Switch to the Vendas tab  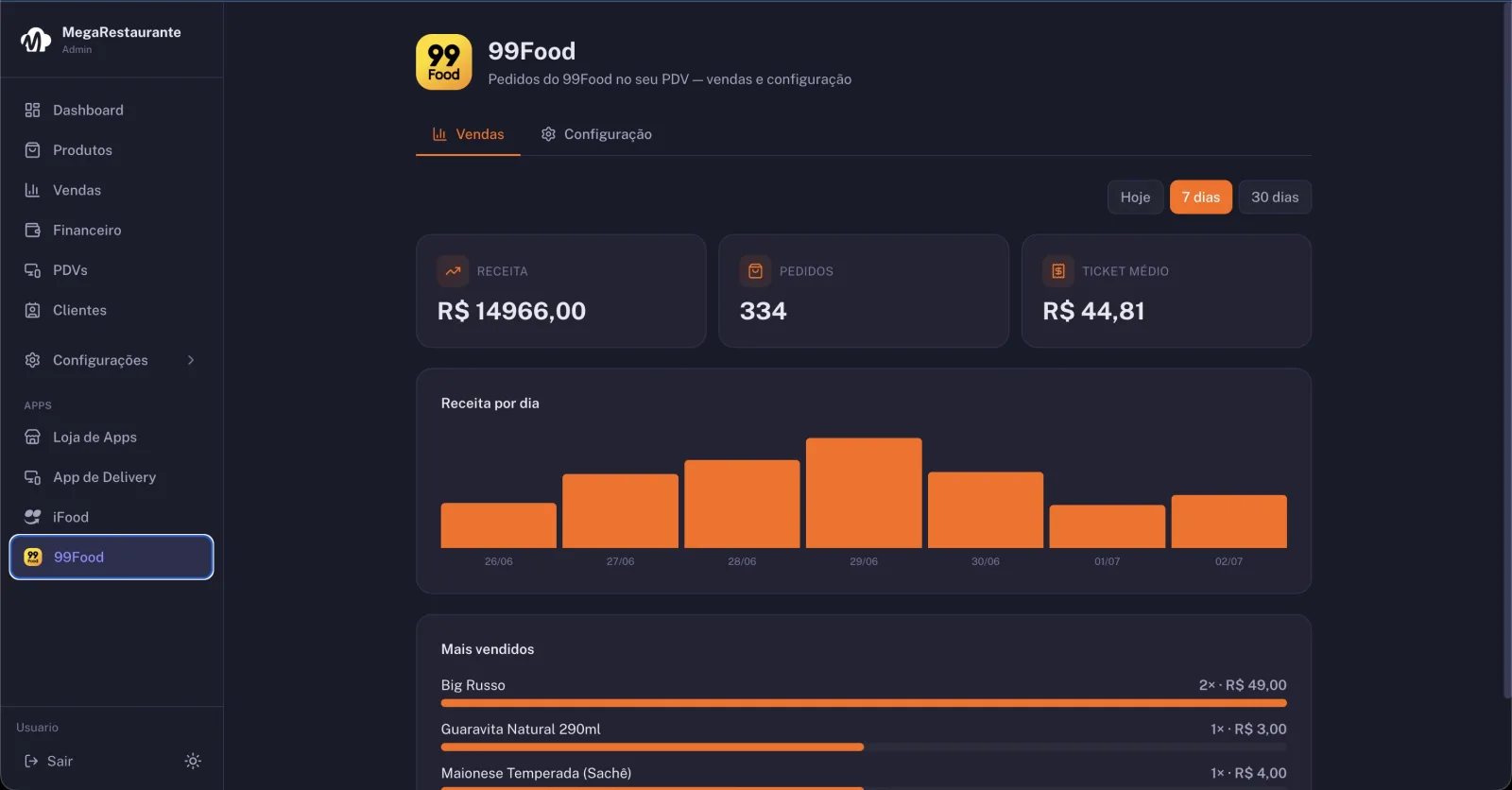click(x=469, y=134)
